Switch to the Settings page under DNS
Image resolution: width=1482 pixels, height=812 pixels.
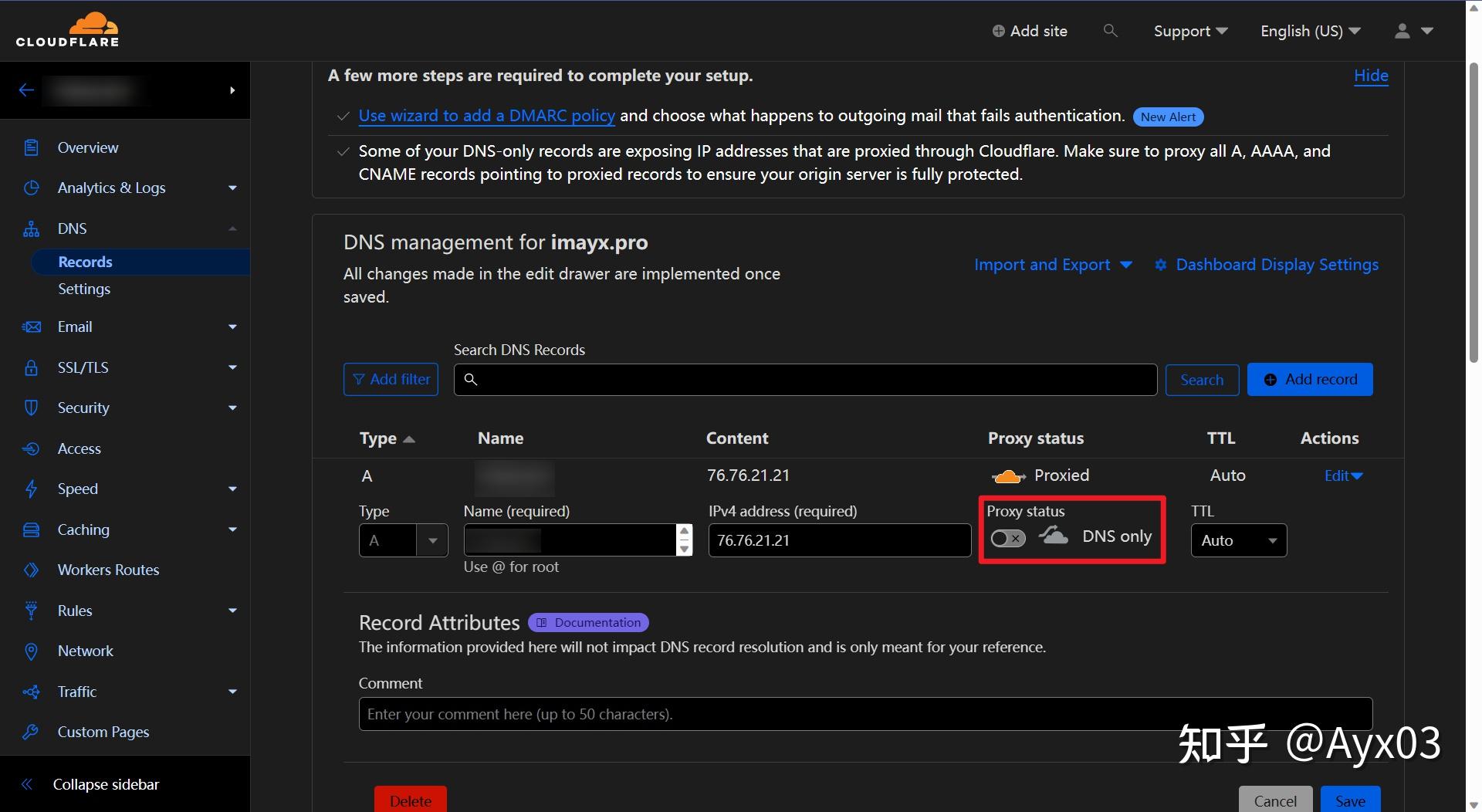tap(84, 289)
